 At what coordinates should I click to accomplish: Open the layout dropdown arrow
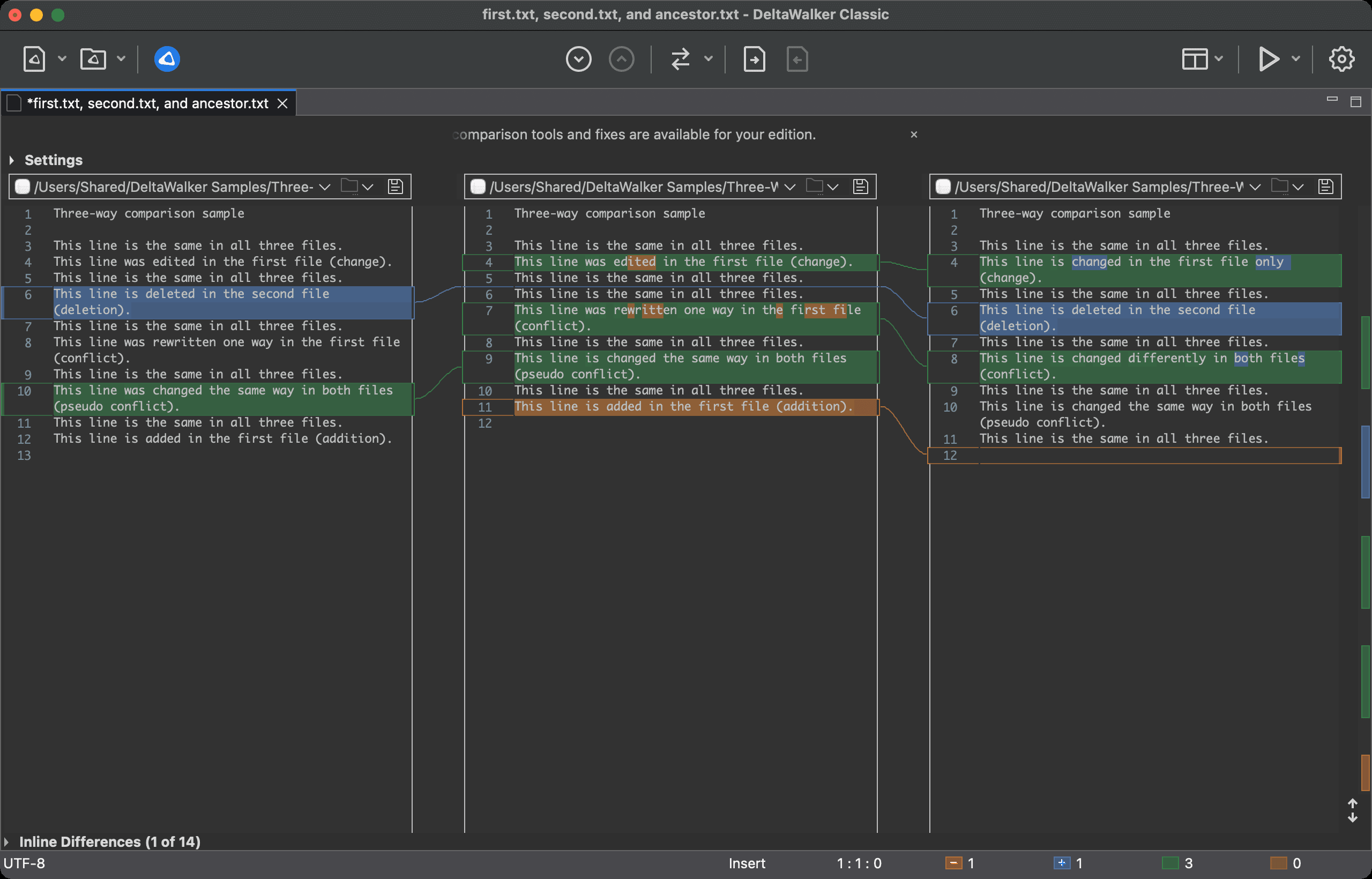click(1219, 59)
